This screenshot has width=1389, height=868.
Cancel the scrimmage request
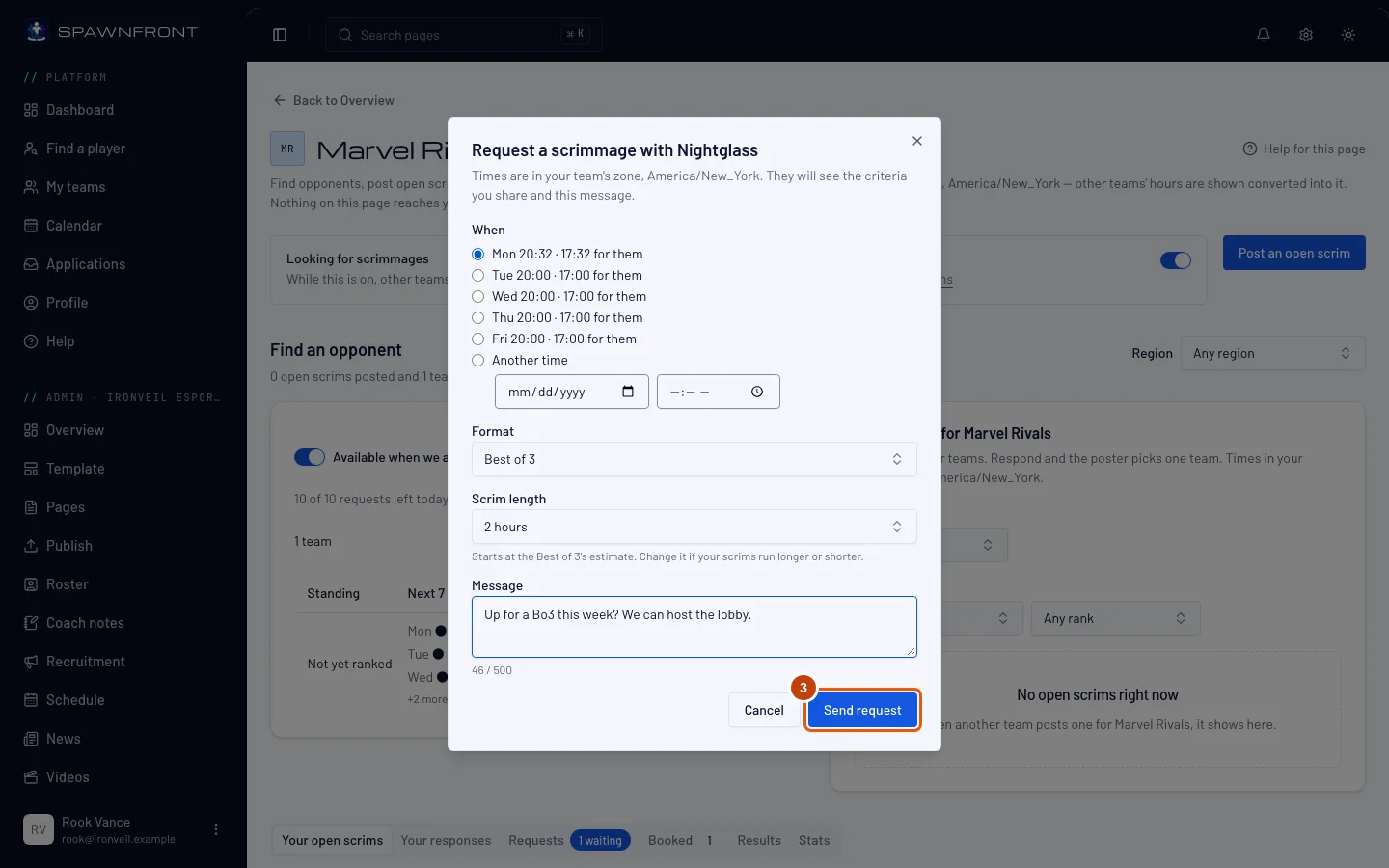(x=764, y=711)
